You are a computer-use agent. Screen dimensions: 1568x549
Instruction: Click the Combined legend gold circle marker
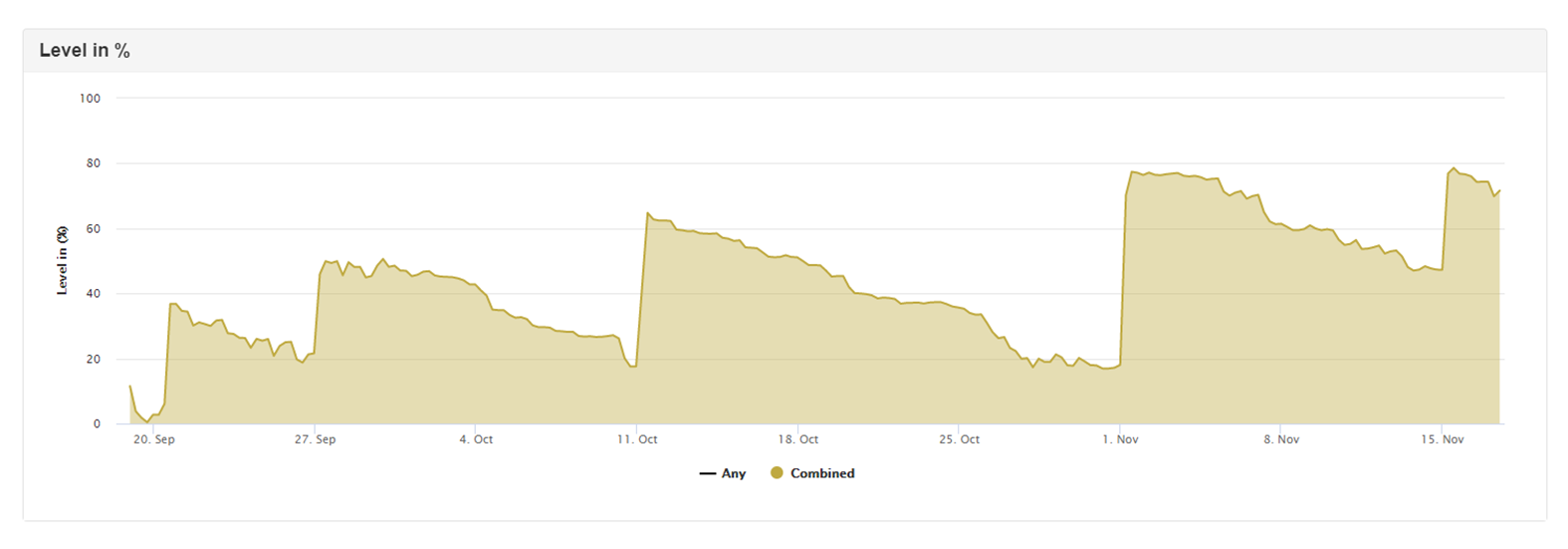point(777,473)
